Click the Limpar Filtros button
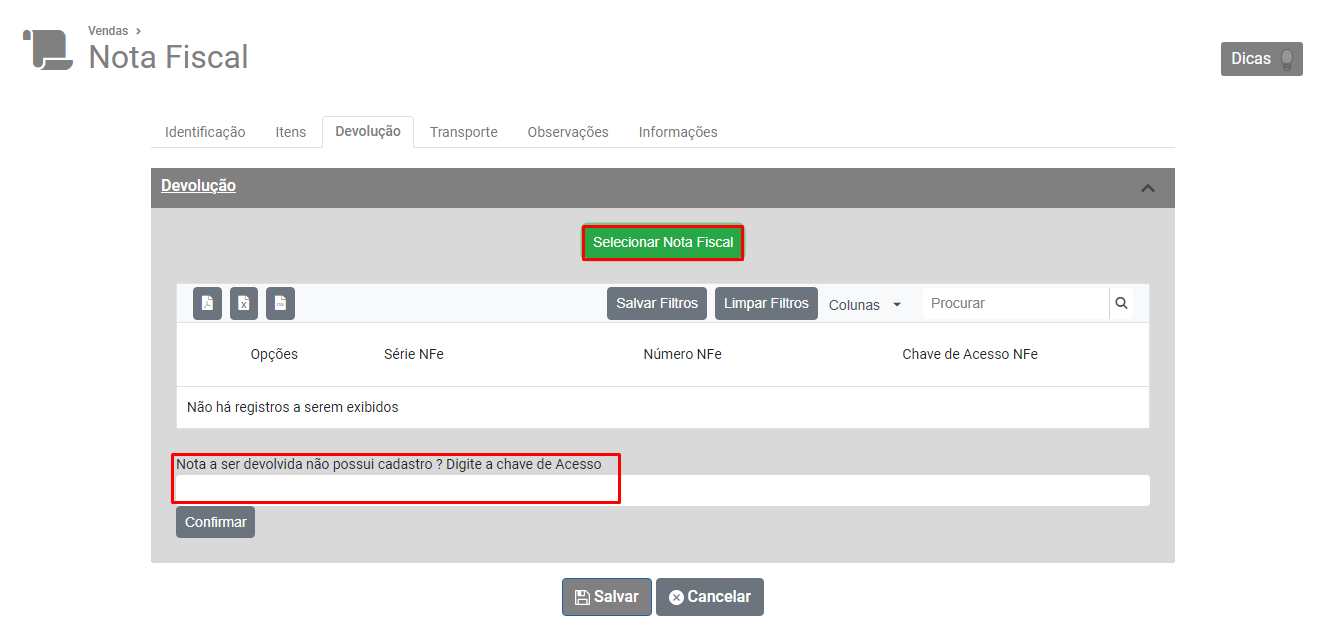1331x632 pixels. 766,303
